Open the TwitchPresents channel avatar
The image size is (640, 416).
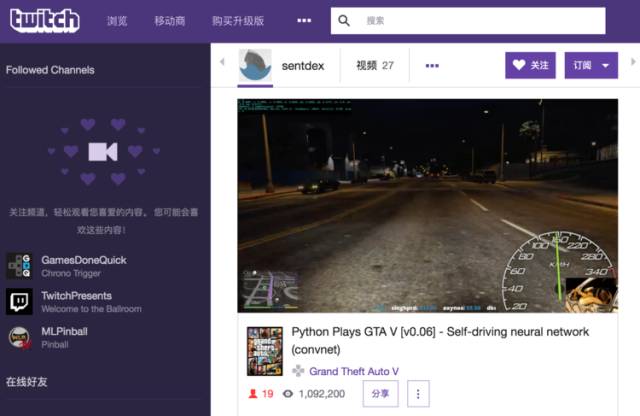tap(19, 301)
